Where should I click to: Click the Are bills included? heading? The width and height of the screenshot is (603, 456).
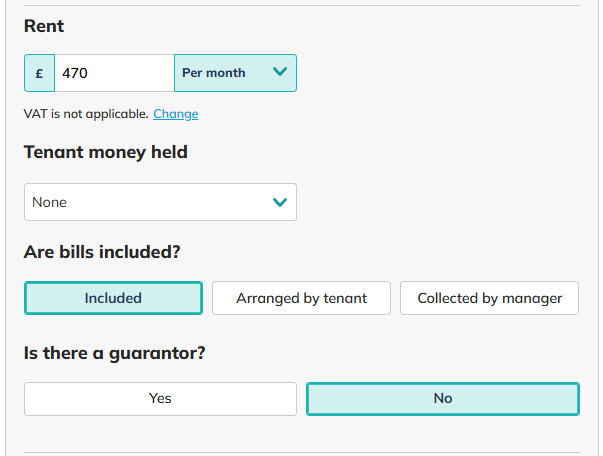(102, 252)
